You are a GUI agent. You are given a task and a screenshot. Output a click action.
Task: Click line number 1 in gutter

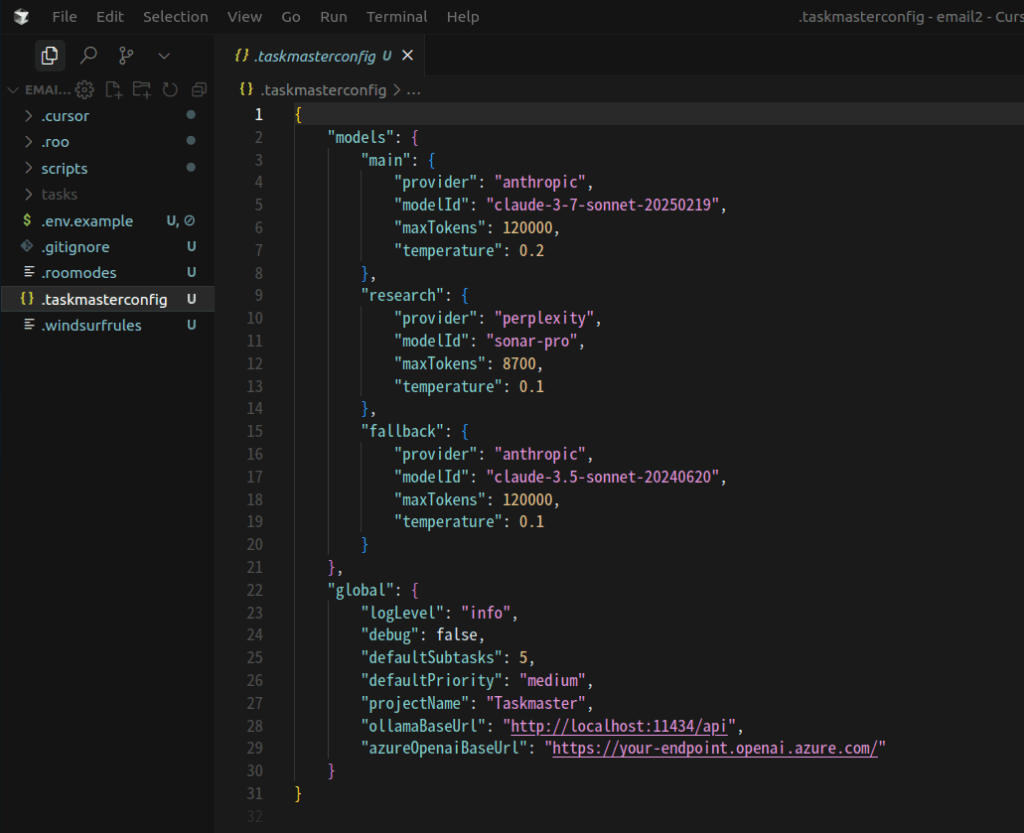[259, 114]
